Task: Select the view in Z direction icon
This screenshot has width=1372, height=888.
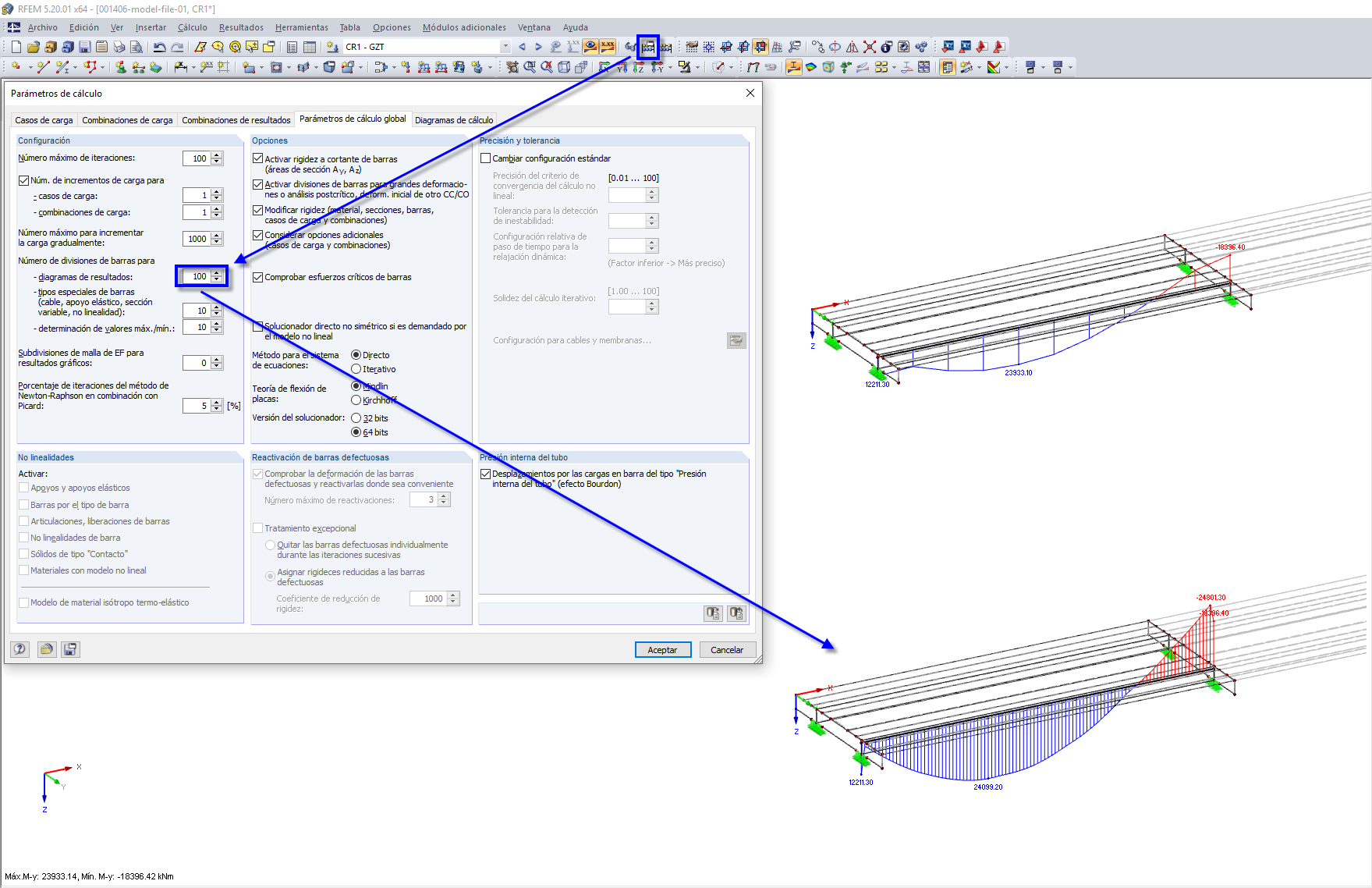Action: click(x=640, y=67)
